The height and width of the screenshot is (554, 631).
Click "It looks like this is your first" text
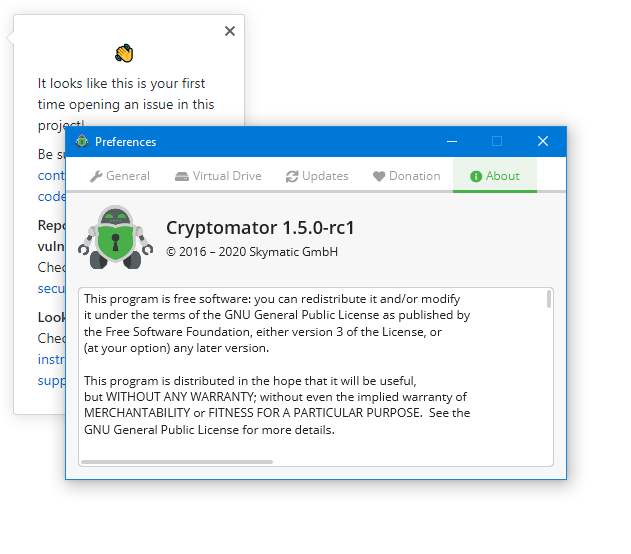click(x=122, y=83)
